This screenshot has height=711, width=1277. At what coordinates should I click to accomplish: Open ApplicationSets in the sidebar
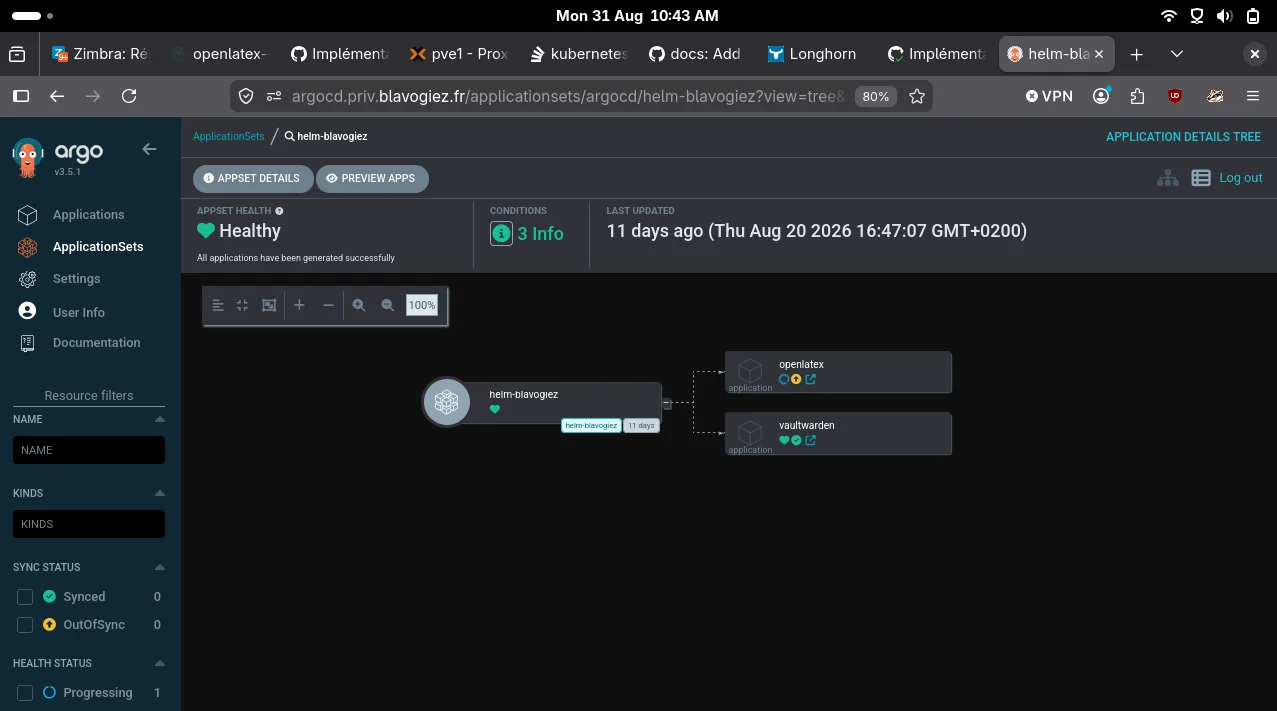(x=97, y=246)
